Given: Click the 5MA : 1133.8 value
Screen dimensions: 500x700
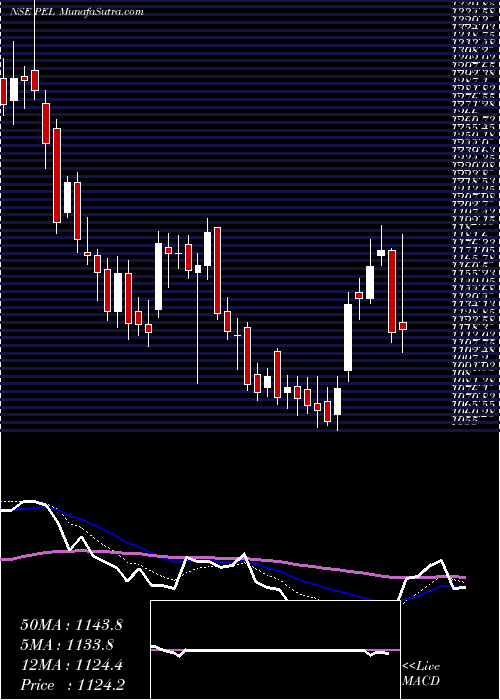Looking at the screenshot, I should point(67,645).
